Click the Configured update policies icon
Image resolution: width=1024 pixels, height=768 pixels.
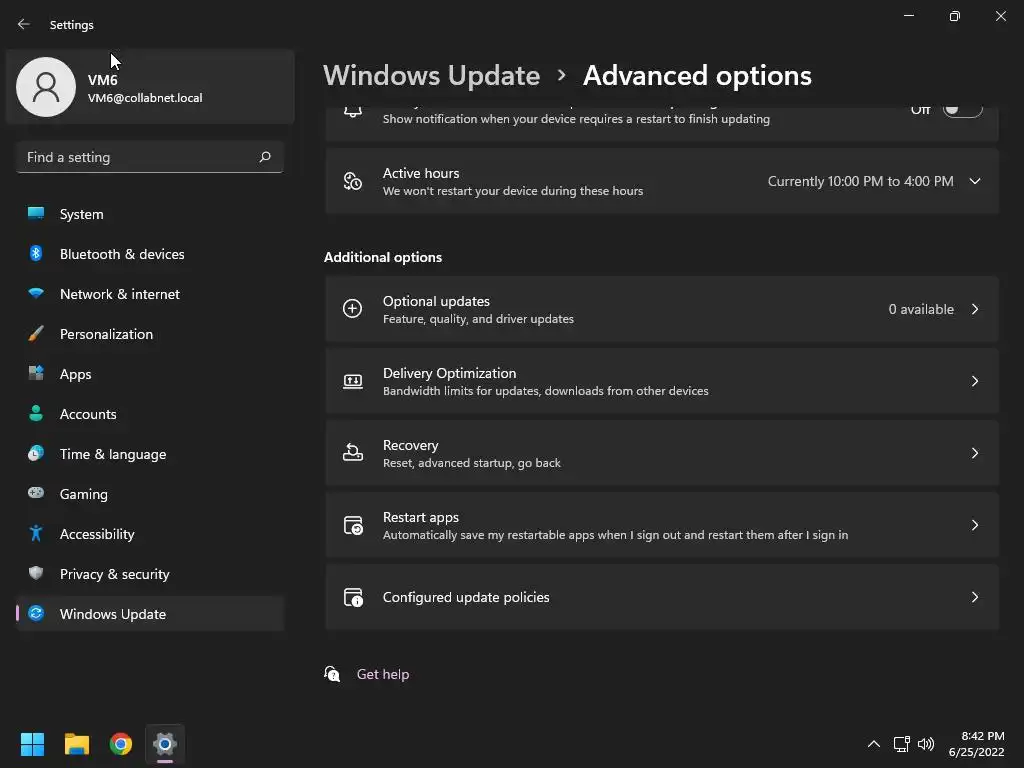click(x=352, y=597)
